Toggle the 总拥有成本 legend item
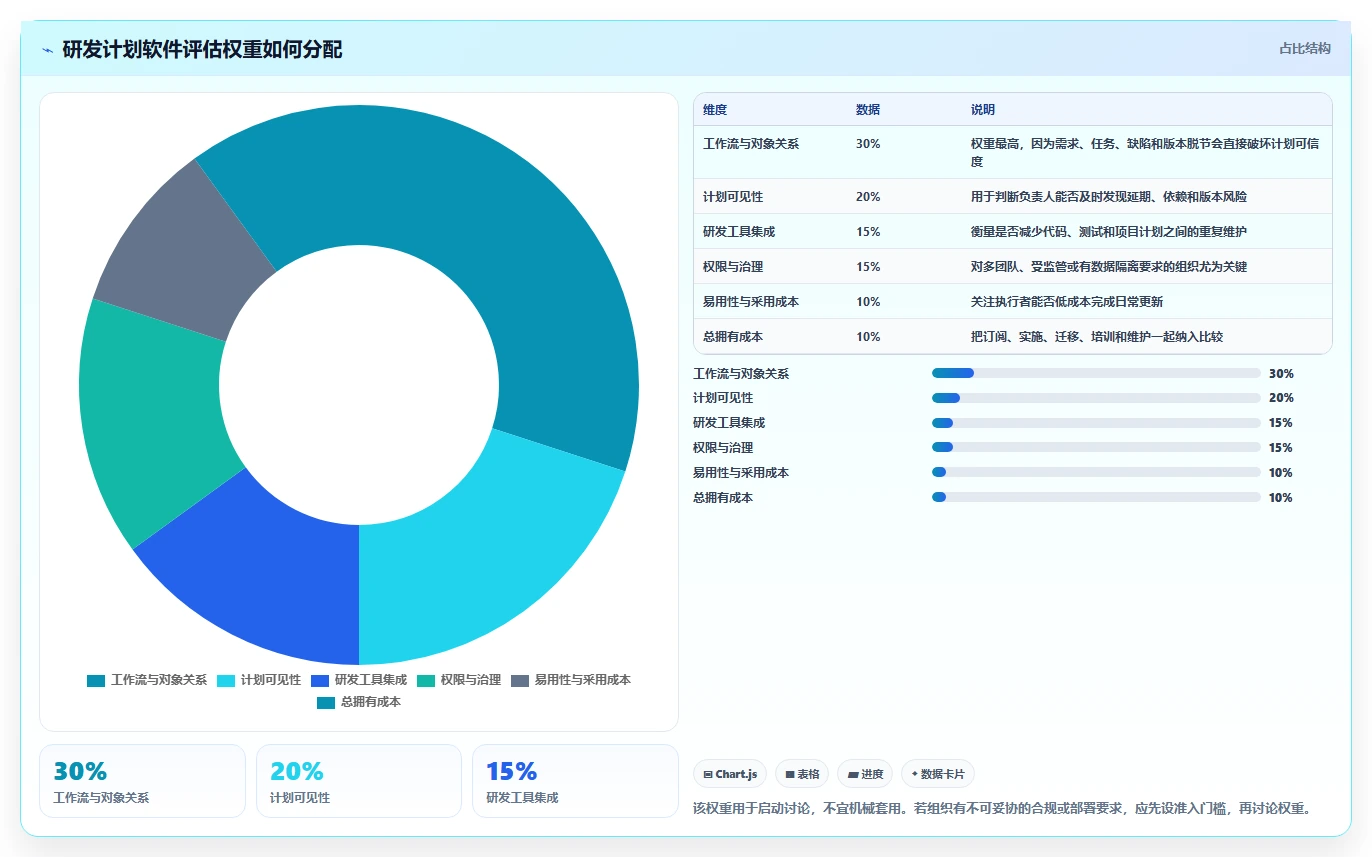Viewport: 1372px width, 857px height. point(359,702)
